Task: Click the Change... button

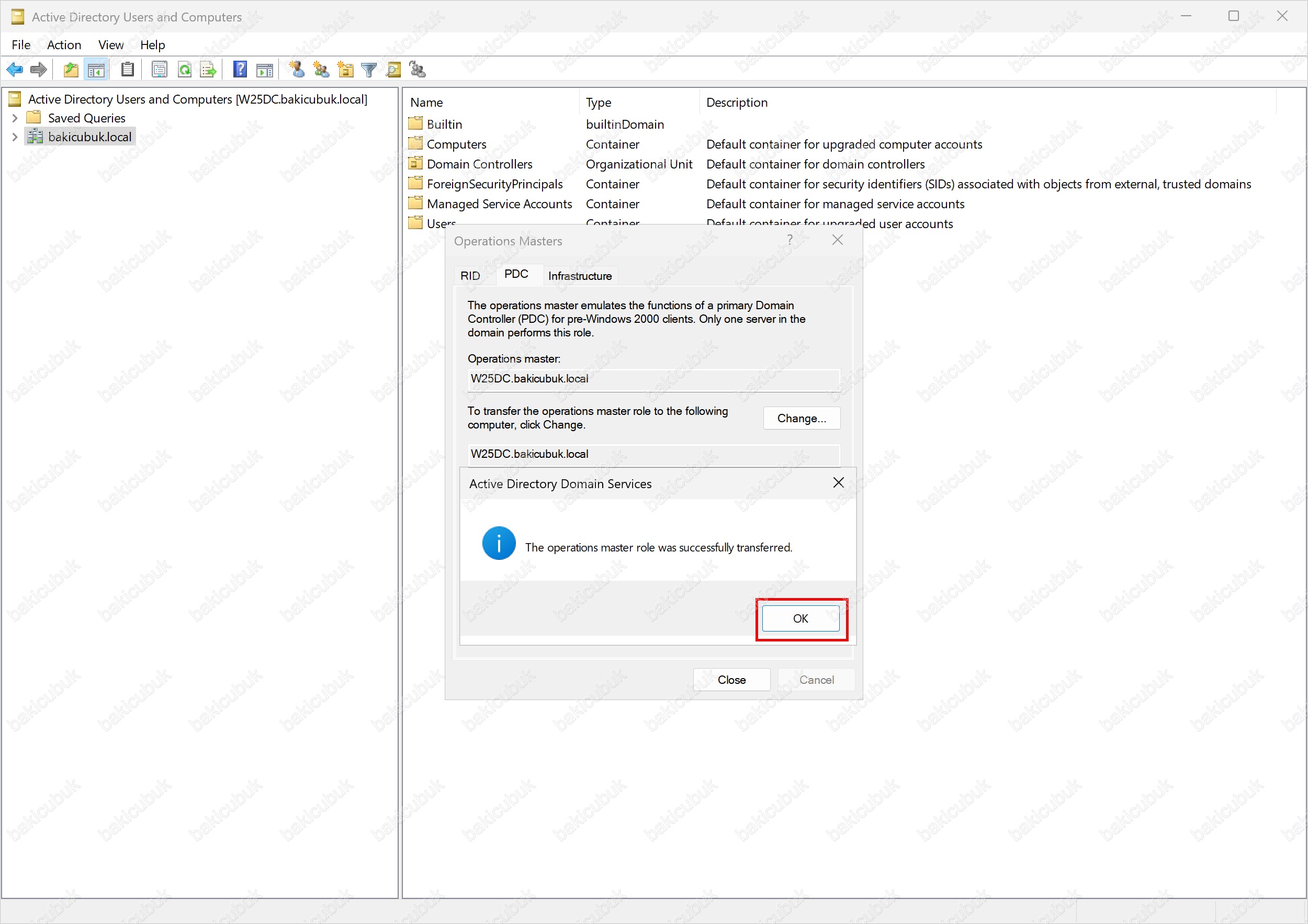Action: 802,418
